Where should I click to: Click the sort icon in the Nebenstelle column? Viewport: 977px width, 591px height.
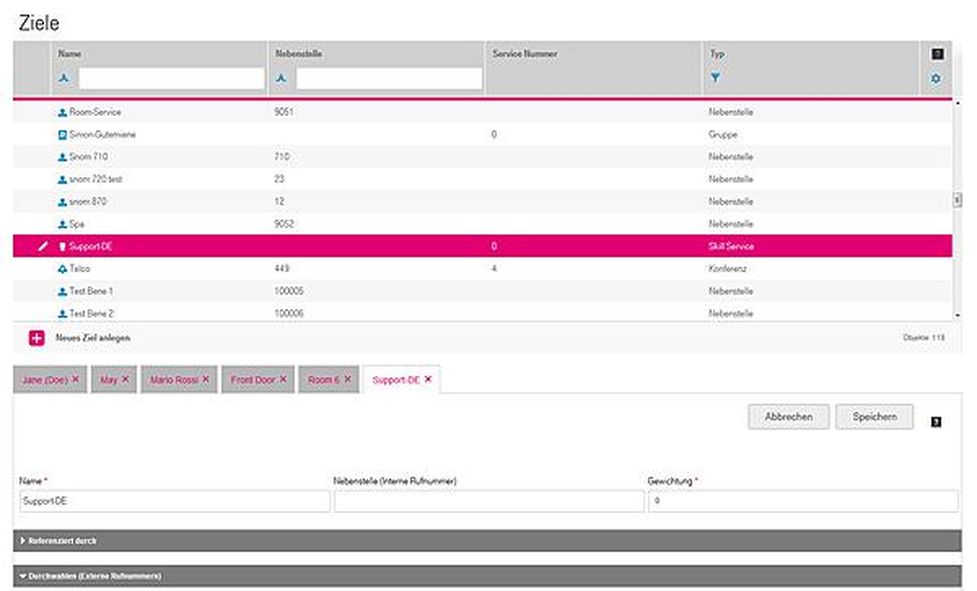tap(281, 78)
